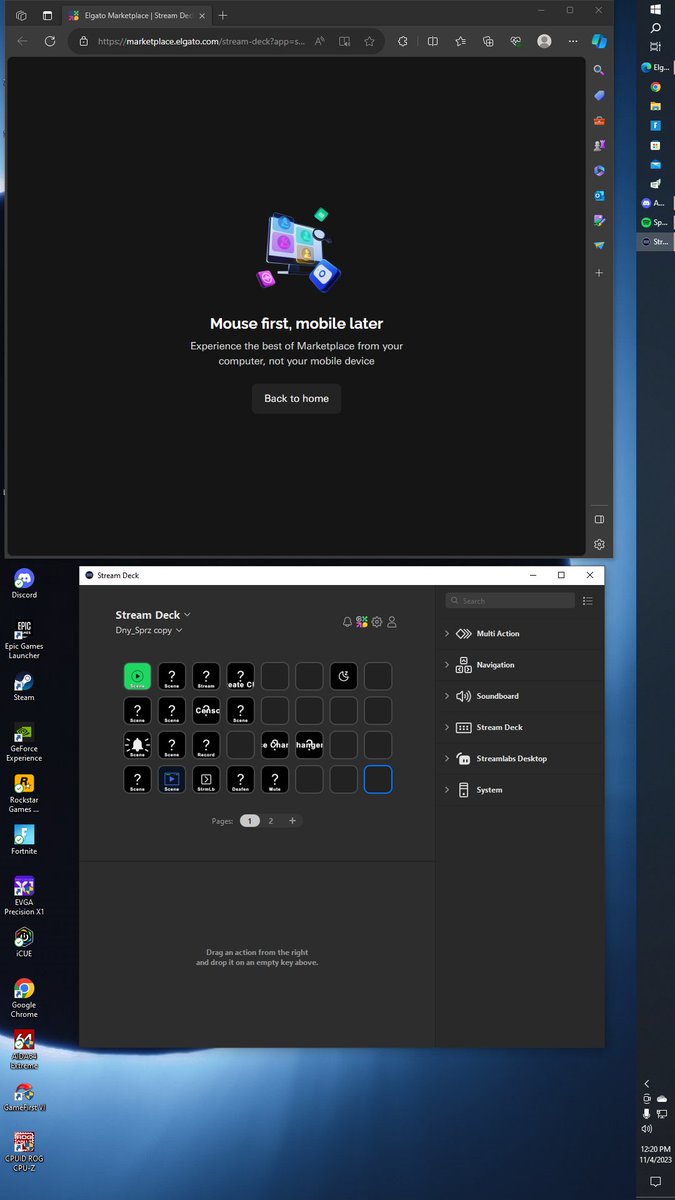
Task: Open new tab in Edge
Action: pyautogui.click(x=222, y=15)
